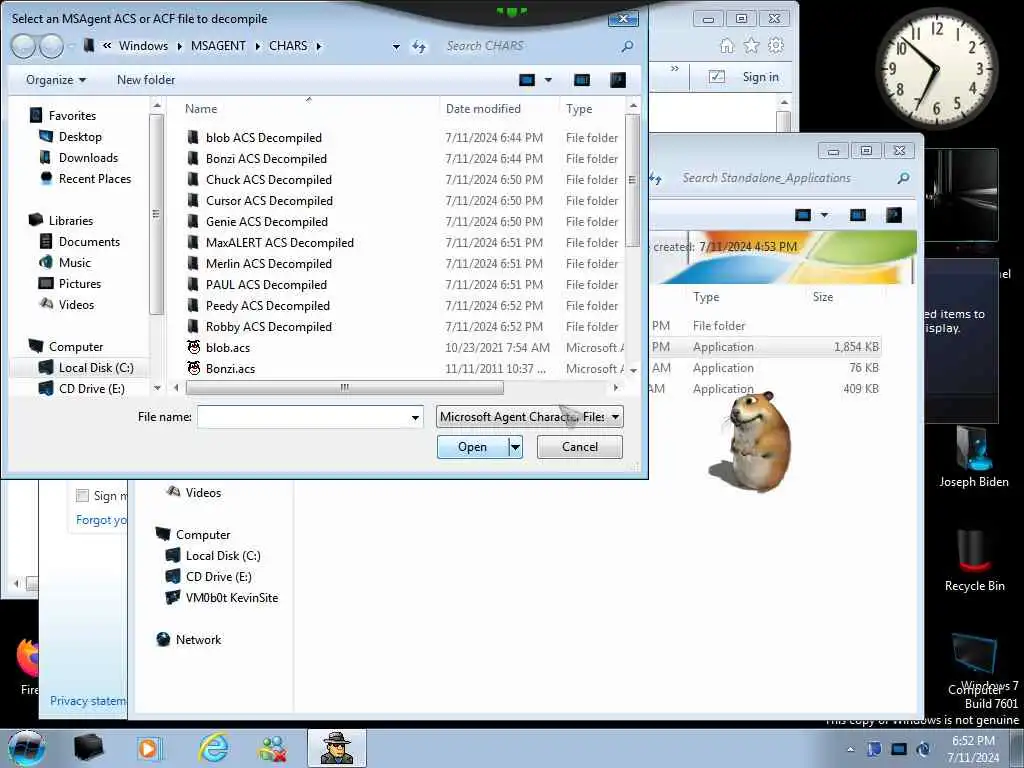Expand breadcrumb arrow after MSAGENT
Screen dimensions: 1024x768
(257, 46)
